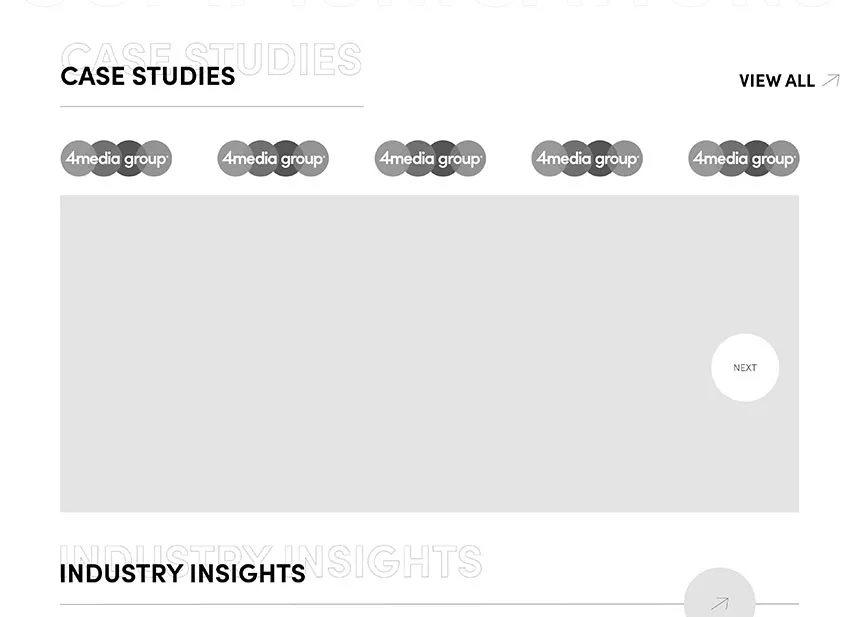Click the bold INDUSTRY INSIGHTS heading
The width and height of the screenshot is (862, 617).
(x=182, y=574)
